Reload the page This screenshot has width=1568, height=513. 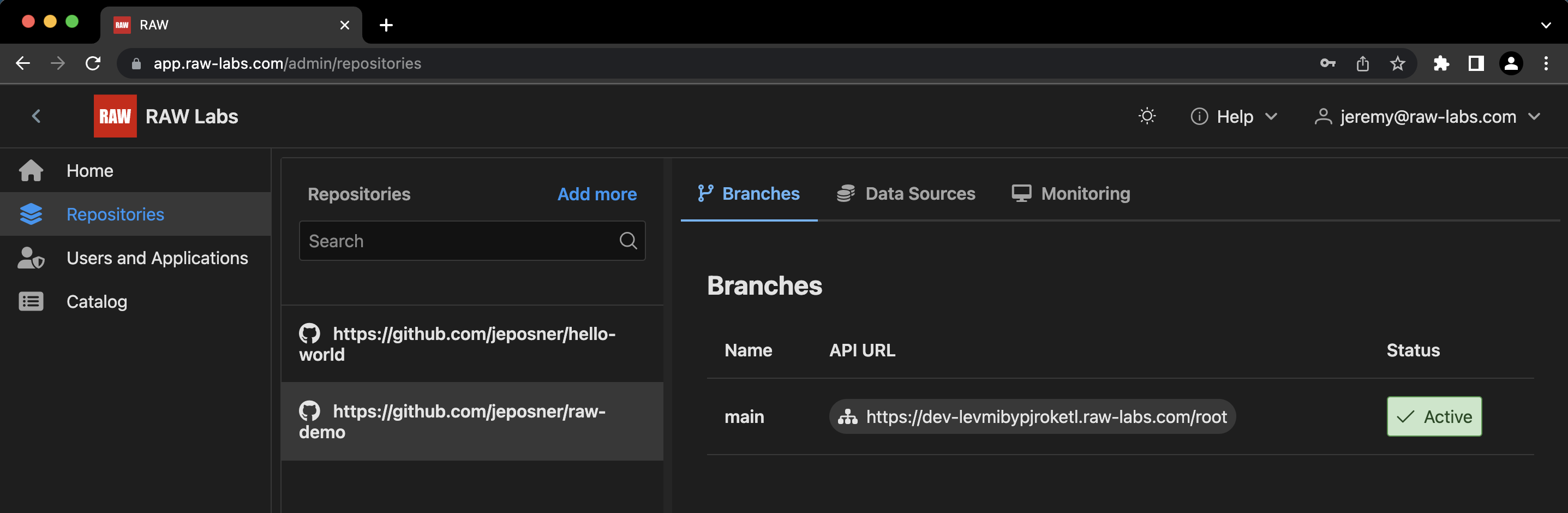[x=93, y=63]
